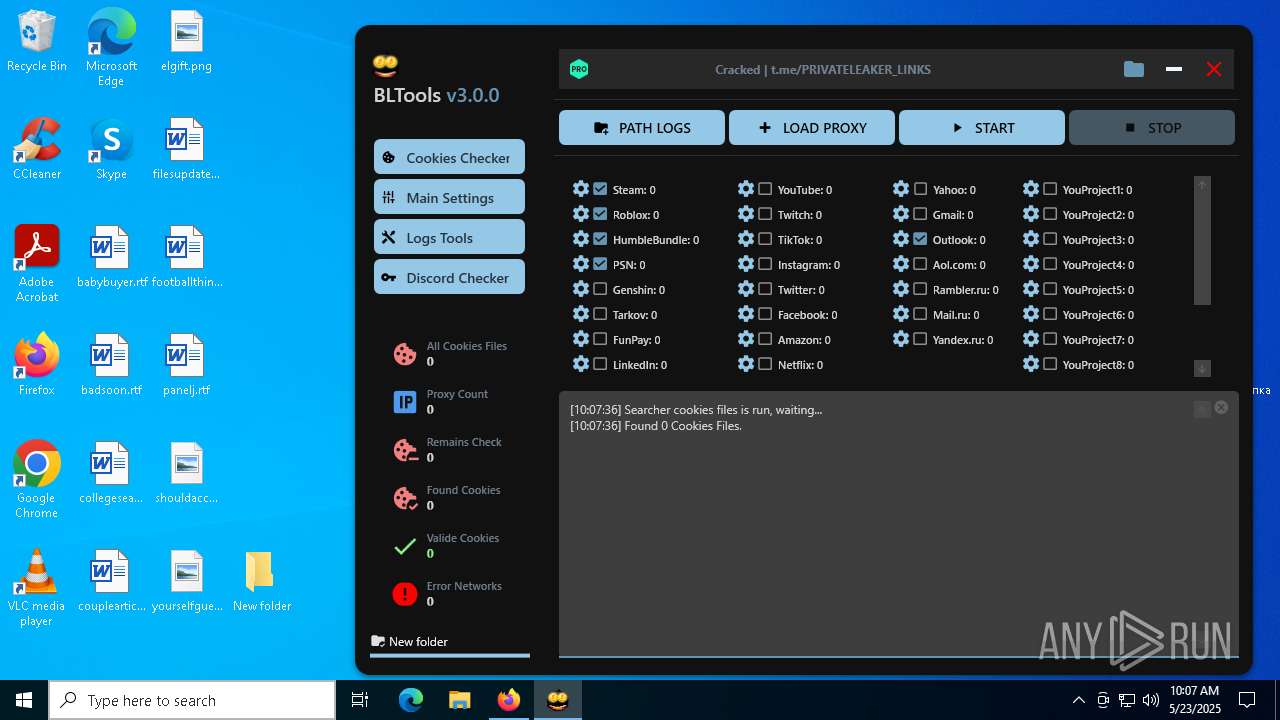Click the LOAD PROXY button

coord(812,128)
